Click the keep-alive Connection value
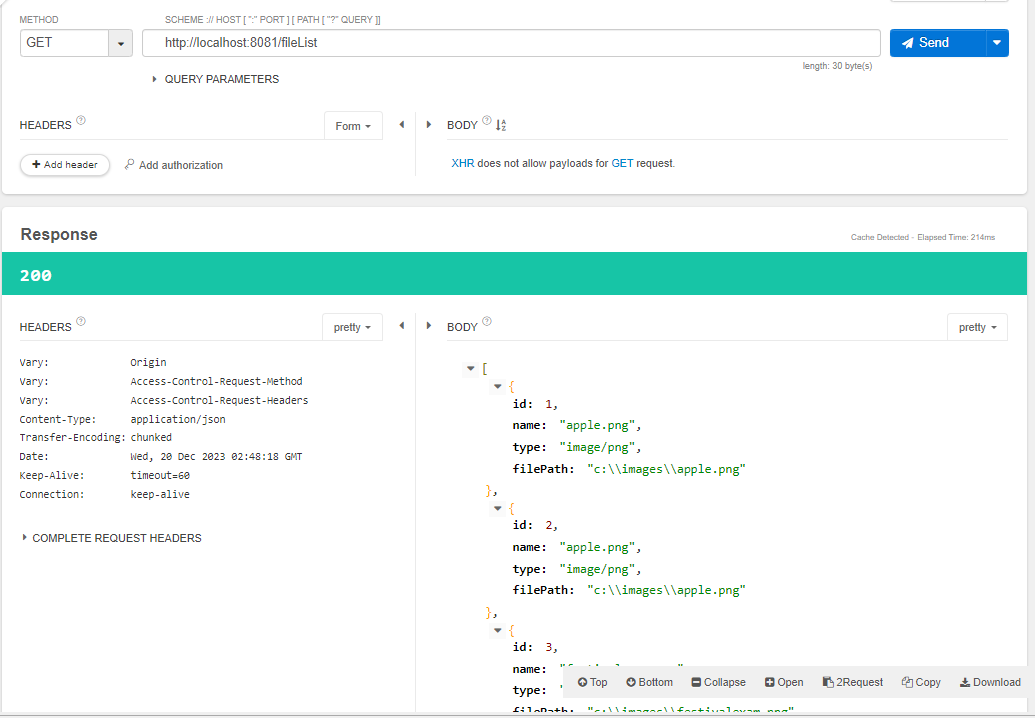Image resolution: width=1035 pixels, height=718 pixels. [x=160, y=495]
